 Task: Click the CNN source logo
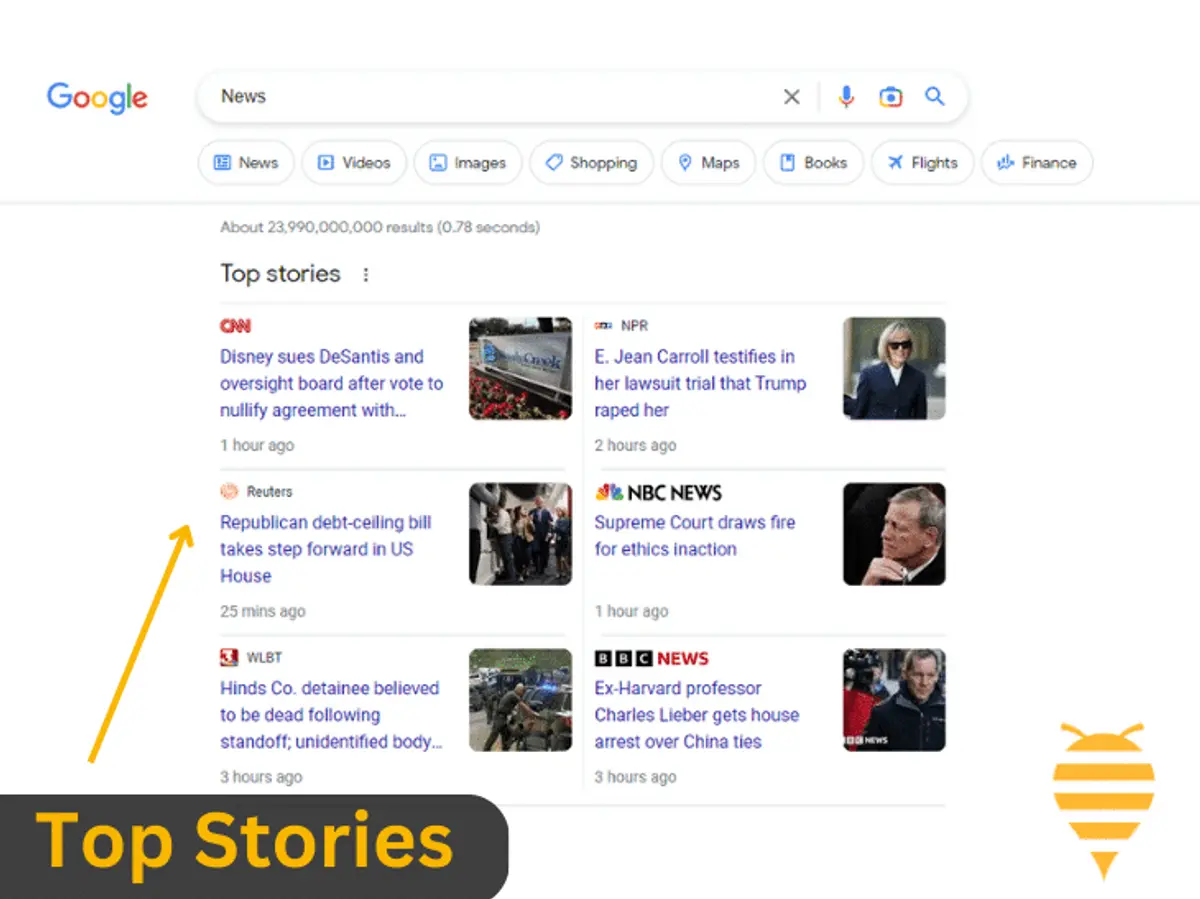[x=235, y=326]
